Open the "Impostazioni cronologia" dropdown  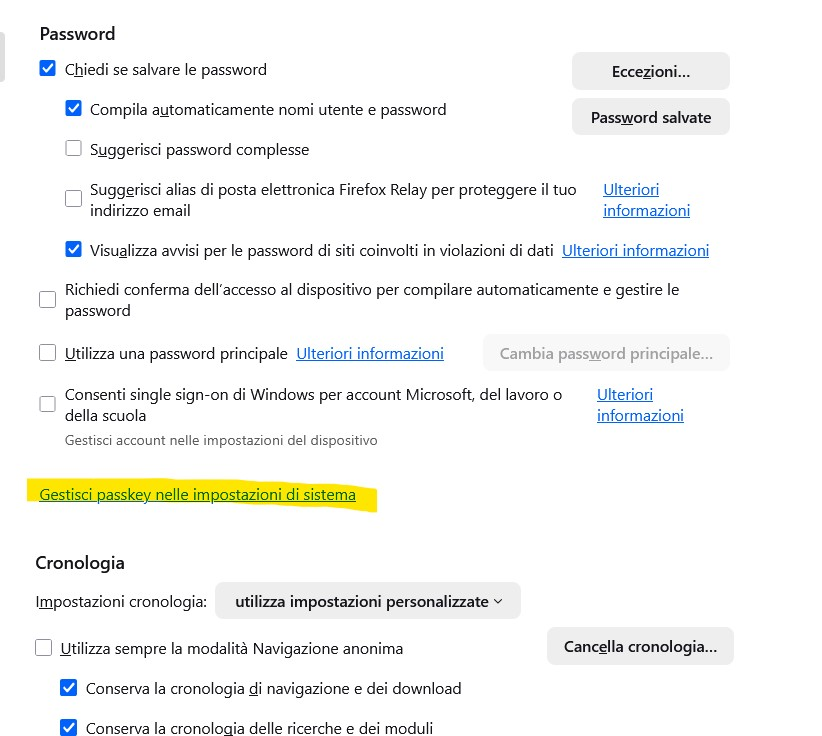(368, 602)
